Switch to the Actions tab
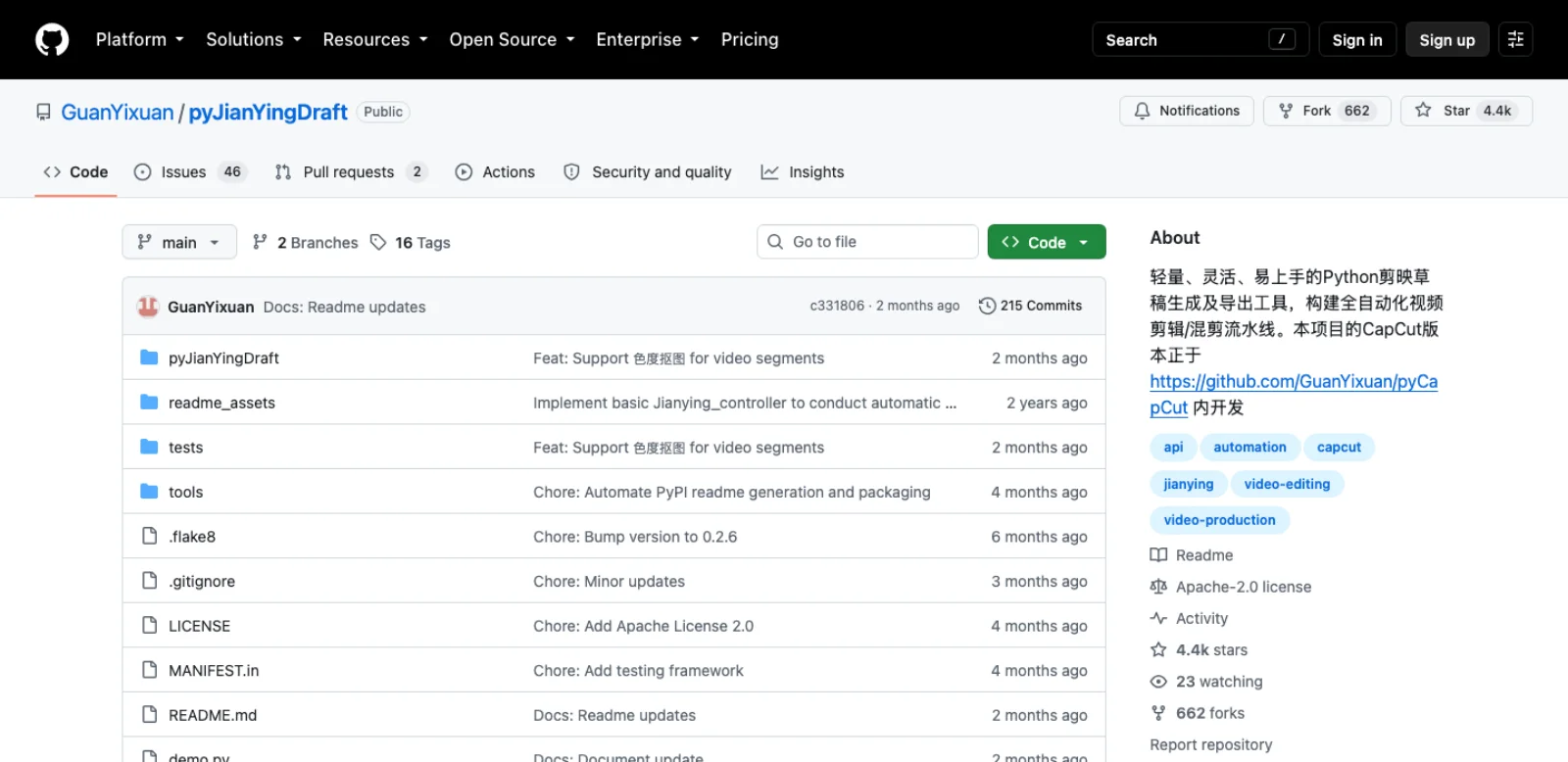This screenshot has width=1568, height=762. (x=495, y=172)
